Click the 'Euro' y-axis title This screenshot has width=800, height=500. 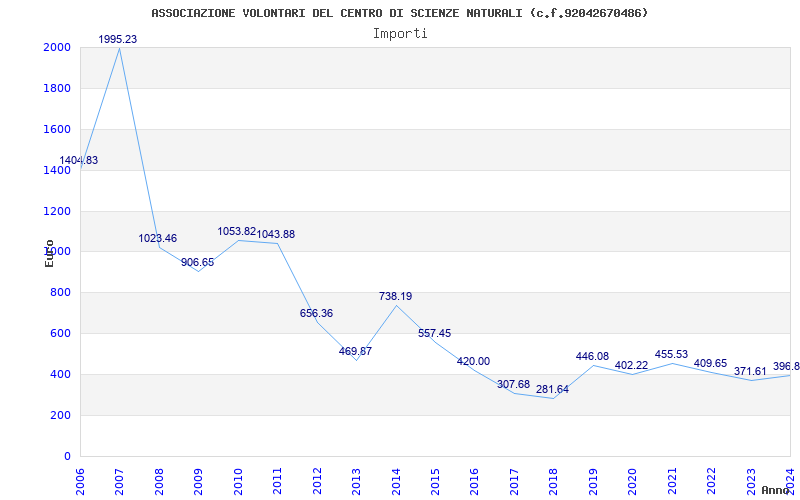click(x=49, y=254)
